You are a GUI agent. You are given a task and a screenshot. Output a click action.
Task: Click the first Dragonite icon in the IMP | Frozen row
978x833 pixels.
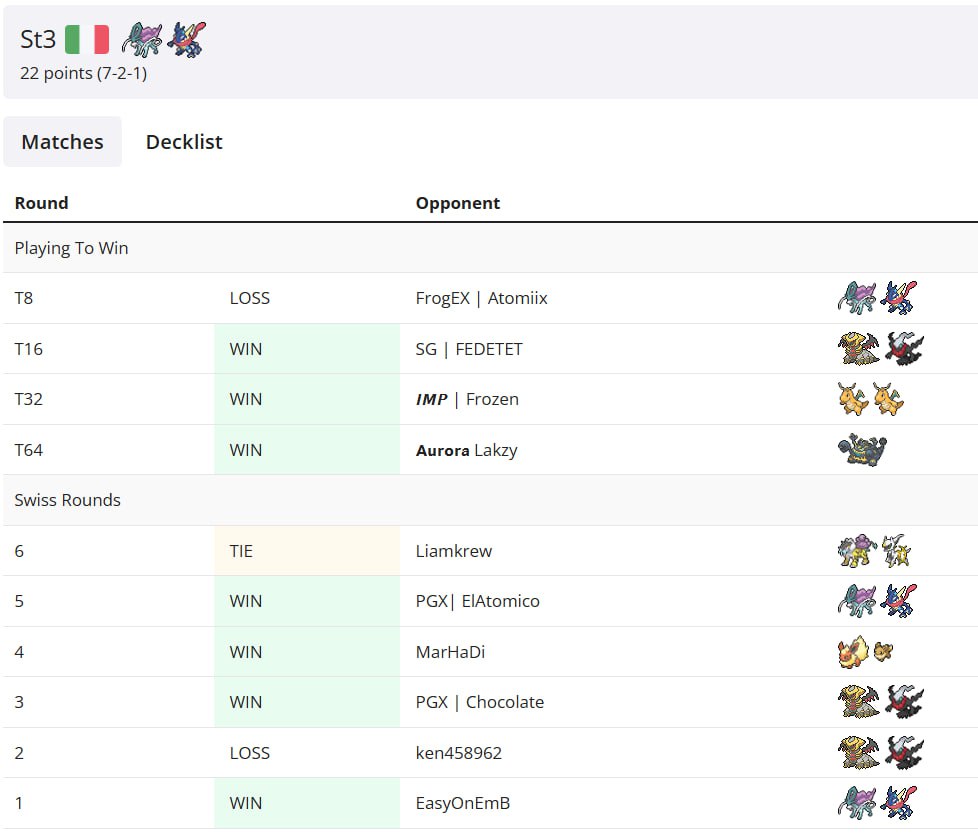pyautogui.click(x=853, y=399)
